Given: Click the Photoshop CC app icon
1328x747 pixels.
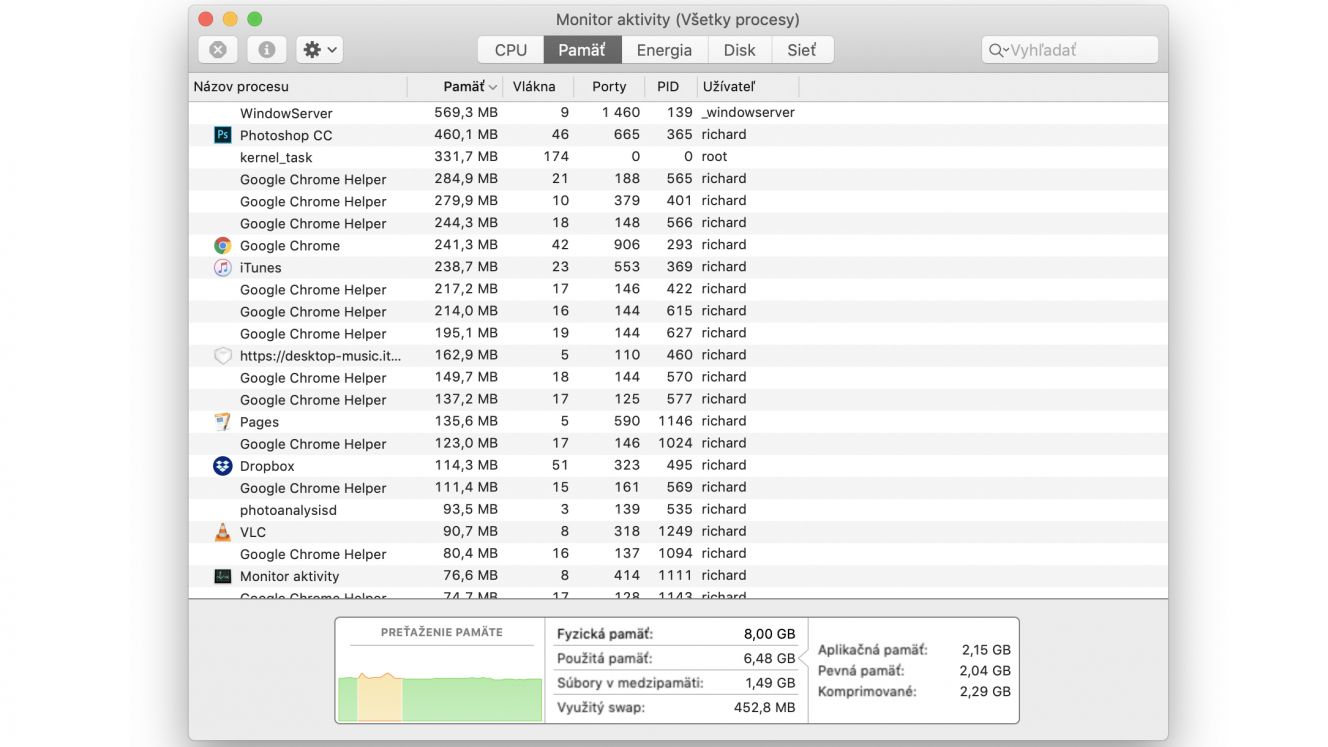Looking at the screenshot, I should click(223, 135).
